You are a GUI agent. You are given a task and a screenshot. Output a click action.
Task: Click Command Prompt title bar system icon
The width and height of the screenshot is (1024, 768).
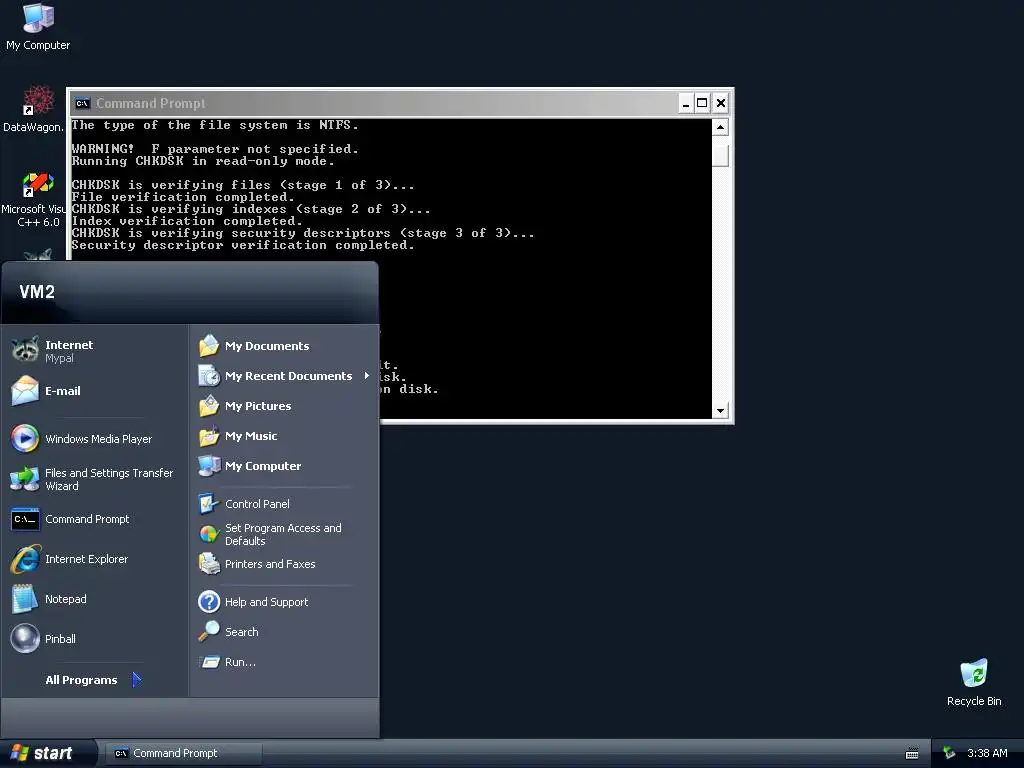pos(82,103)
